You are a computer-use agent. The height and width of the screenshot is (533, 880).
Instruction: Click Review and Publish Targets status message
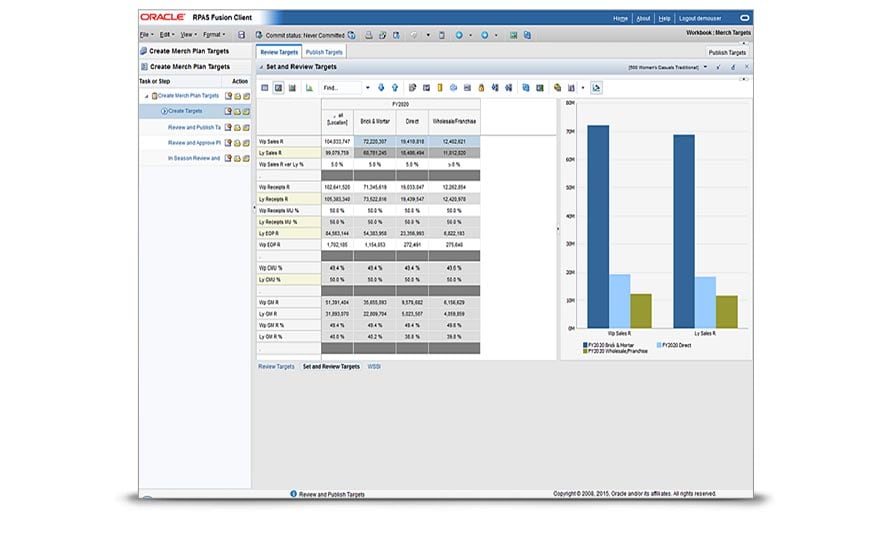coord(332,494)
